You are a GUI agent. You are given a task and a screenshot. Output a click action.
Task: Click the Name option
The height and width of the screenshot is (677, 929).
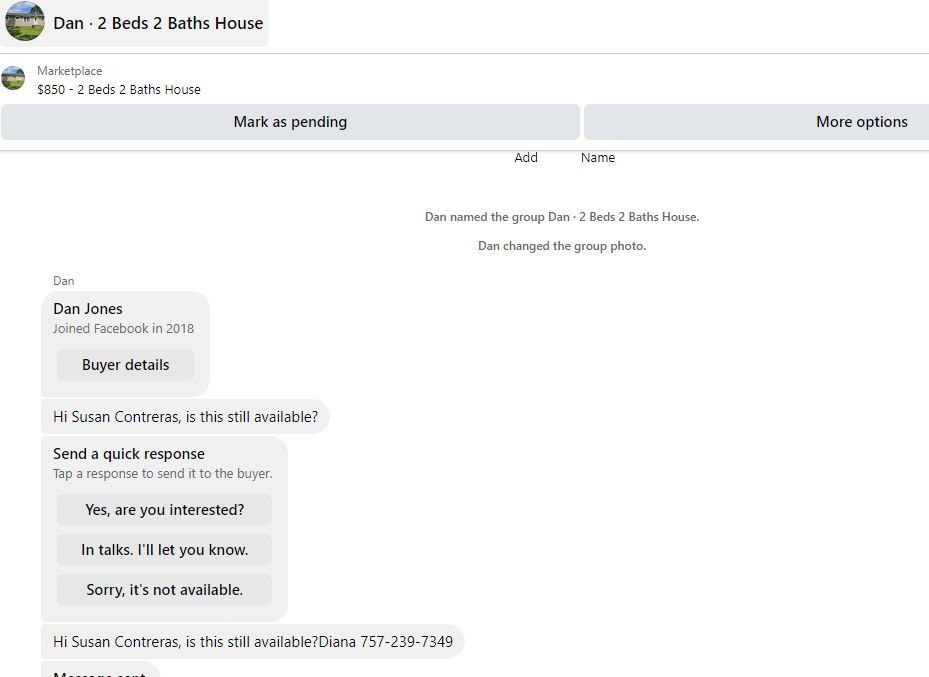point(598,158)
